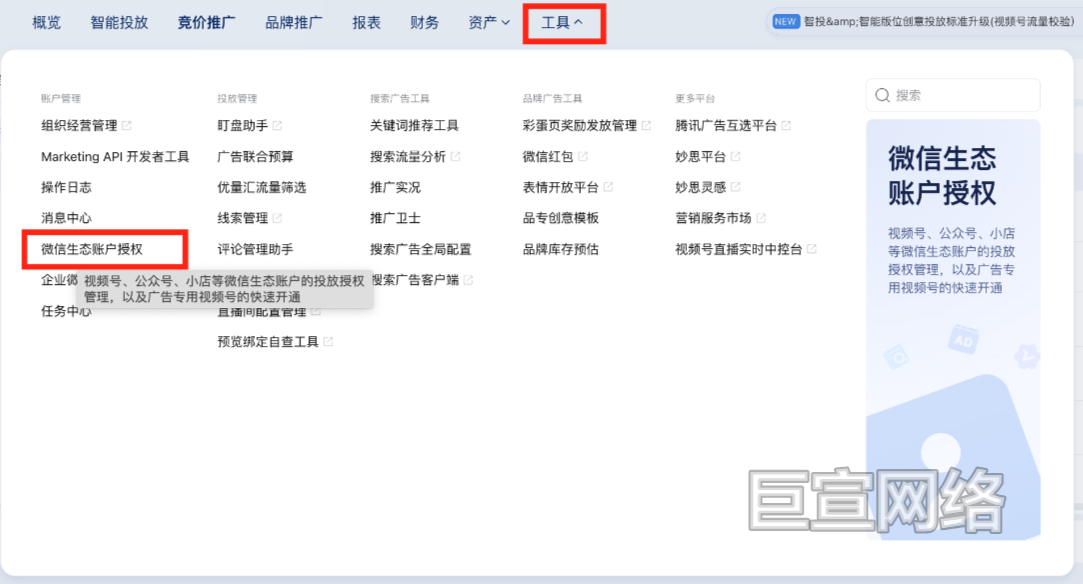The image size is (1083, 584).
Task: Open 品专创意模板
Action: pyautogui.click(x=560, y=218)
